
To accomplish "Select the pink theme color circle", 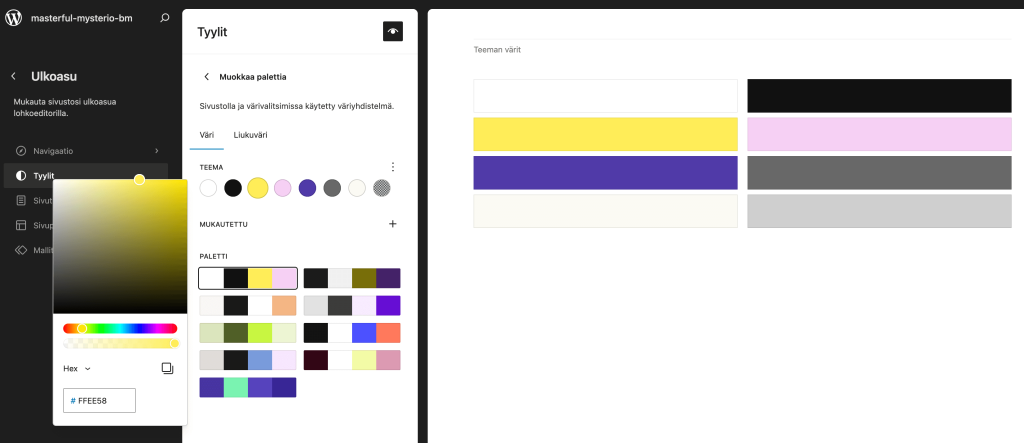I will pos(283,188).
